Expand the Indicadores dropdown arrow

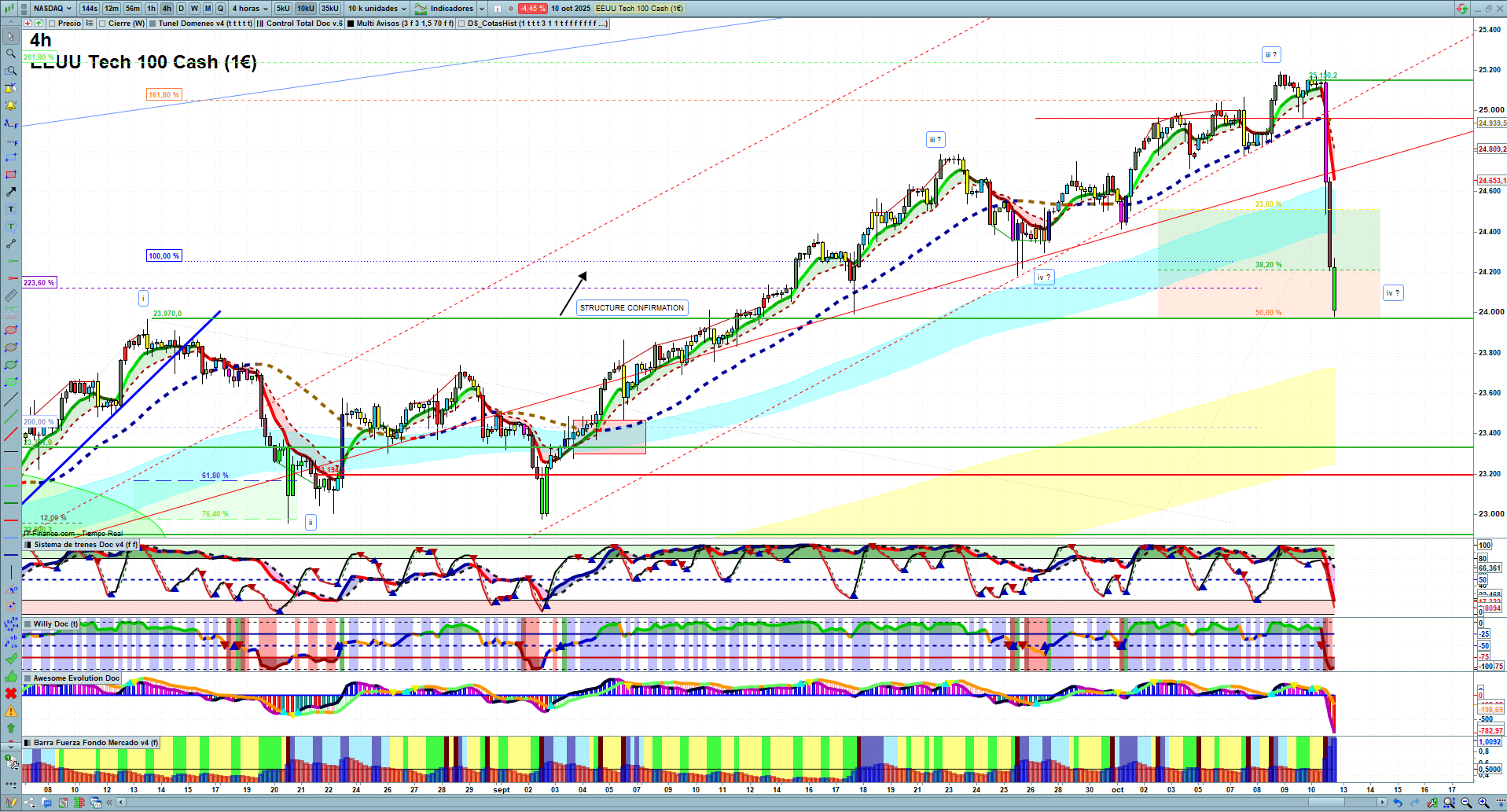pyautogui.click(x=482, y=9)
